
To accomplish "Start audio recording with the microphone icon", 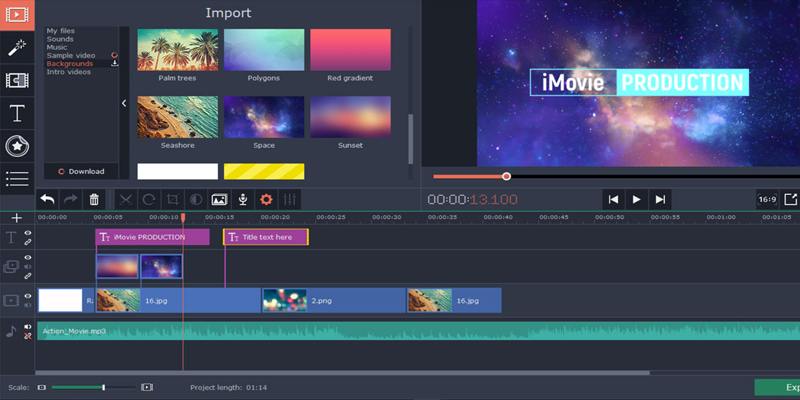I will click(x=243, y=199).
